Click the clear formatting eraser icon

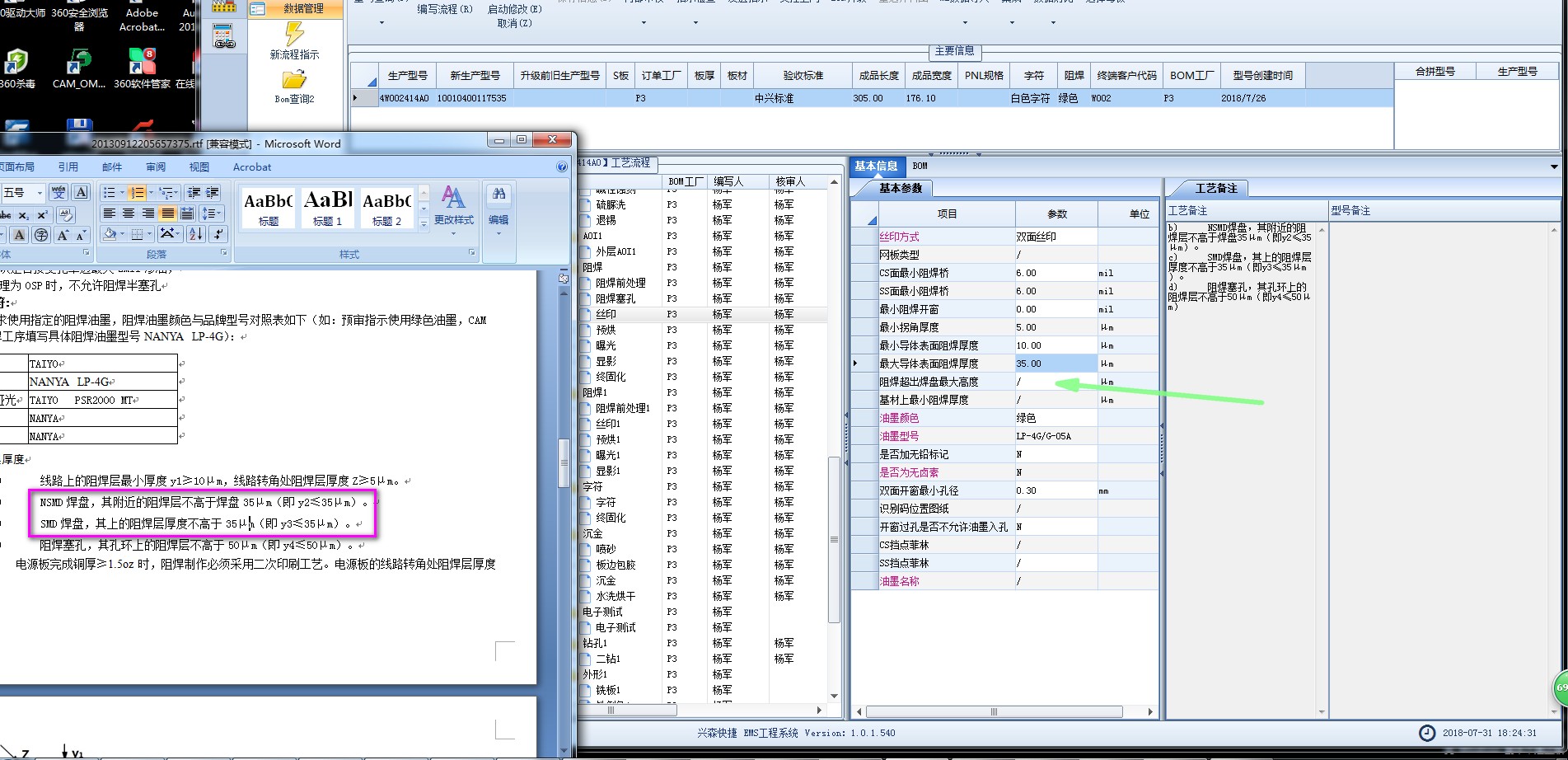pos(66,215)
